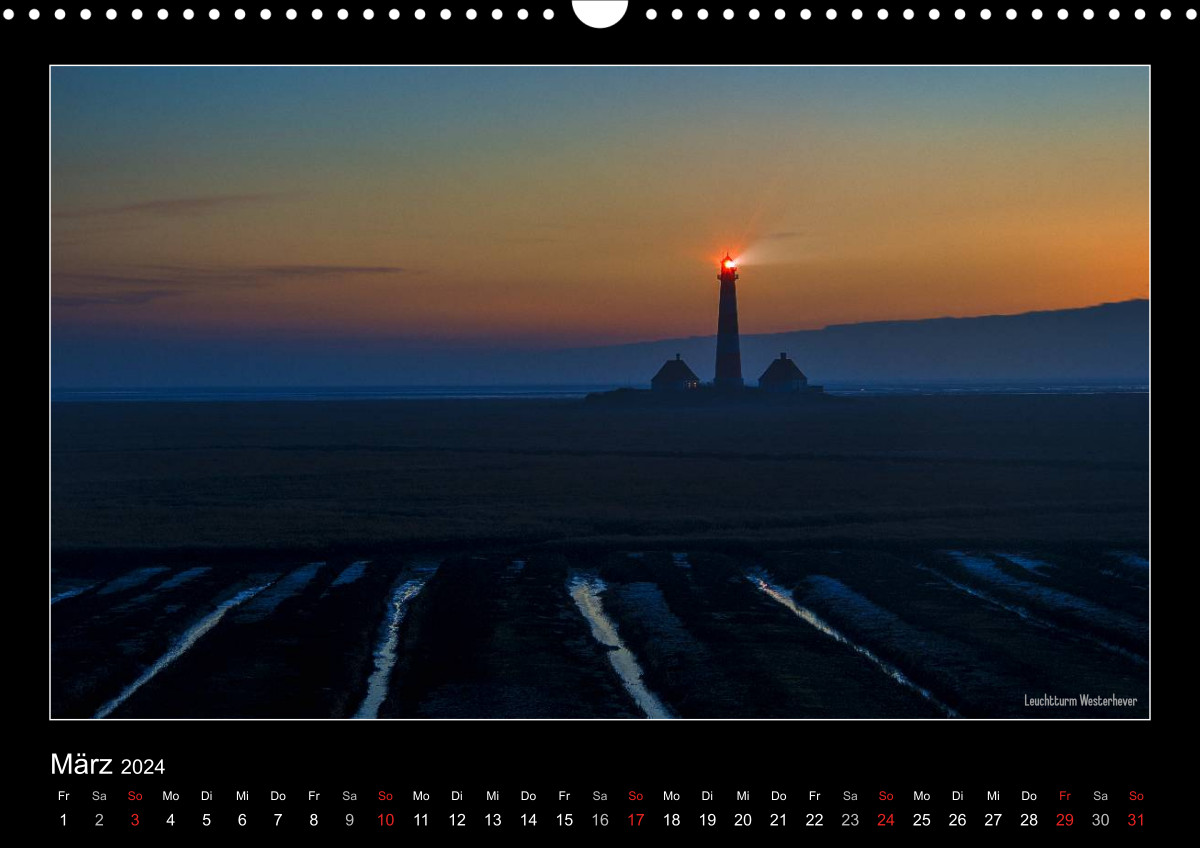
Task: Select holiday Friday 29 in the calendar
Action: pos(1065,820)
